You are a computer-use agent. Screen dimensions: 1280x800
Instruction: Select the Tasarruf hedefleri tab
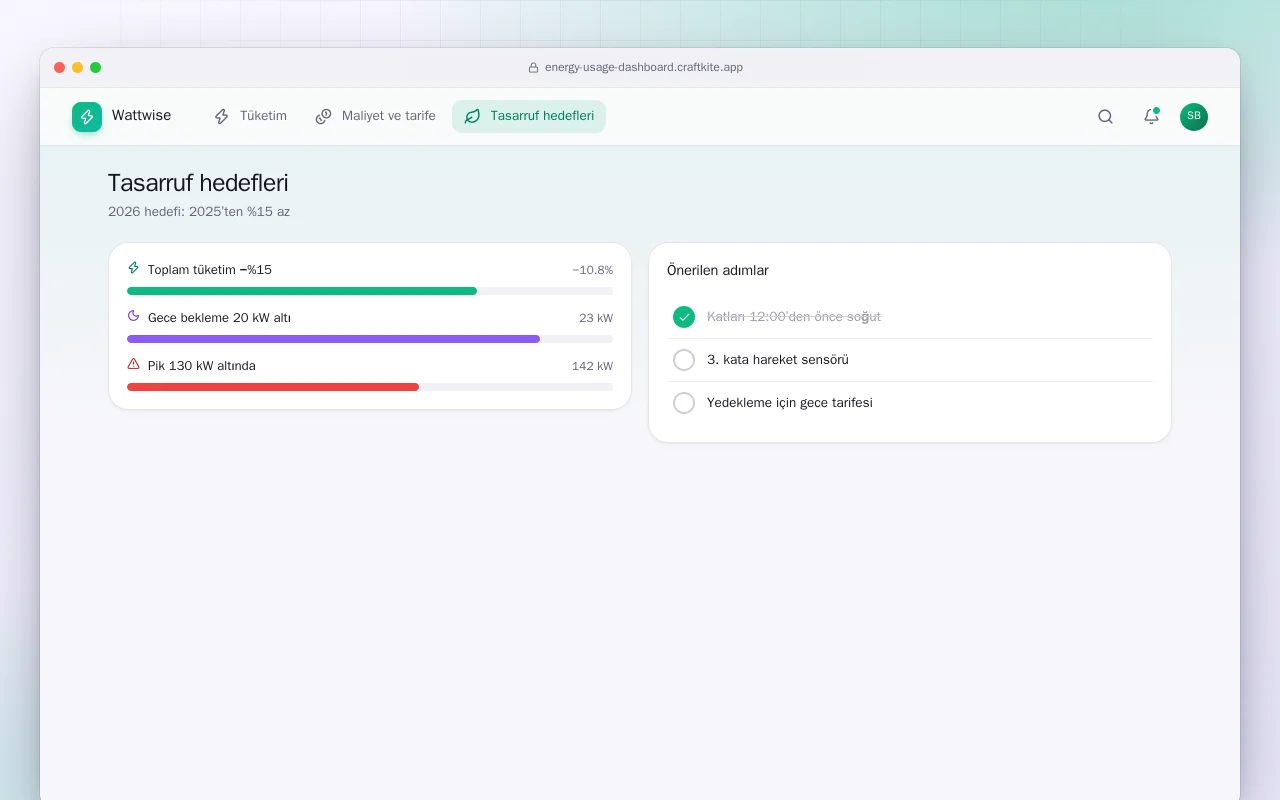pos(529,116)
